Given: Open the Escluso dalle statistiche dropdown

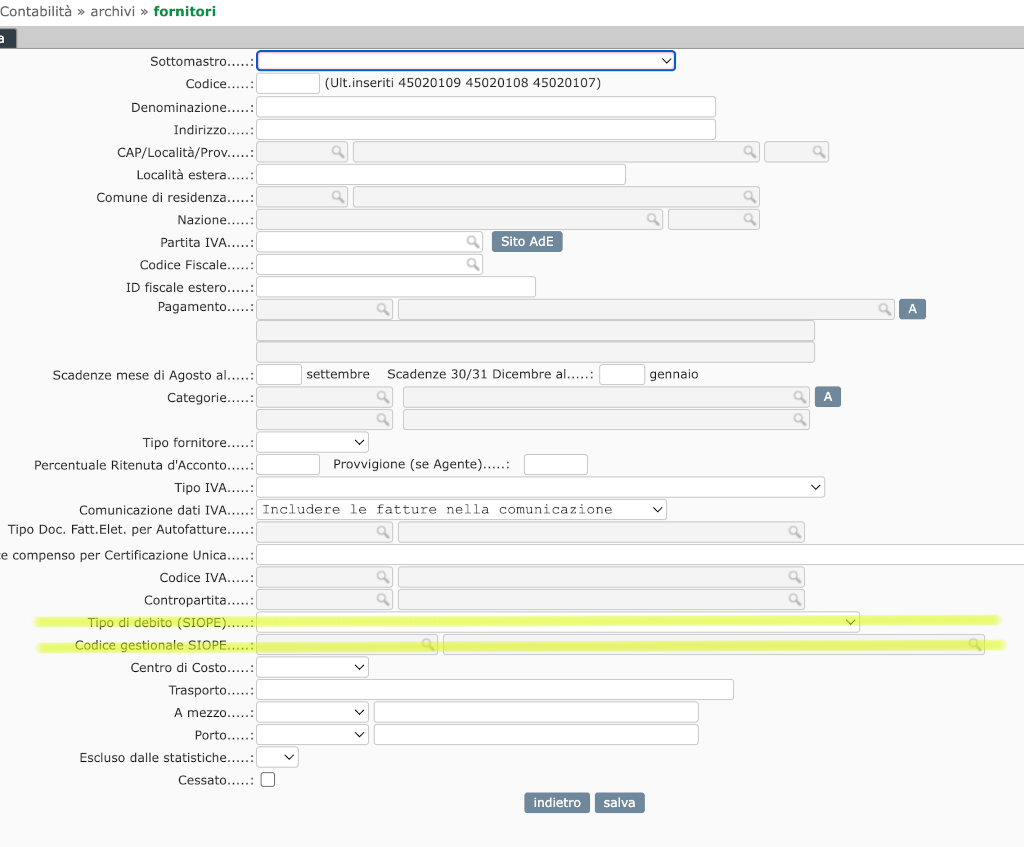Looking at the screenshot, I should click(x=278, y=758).
